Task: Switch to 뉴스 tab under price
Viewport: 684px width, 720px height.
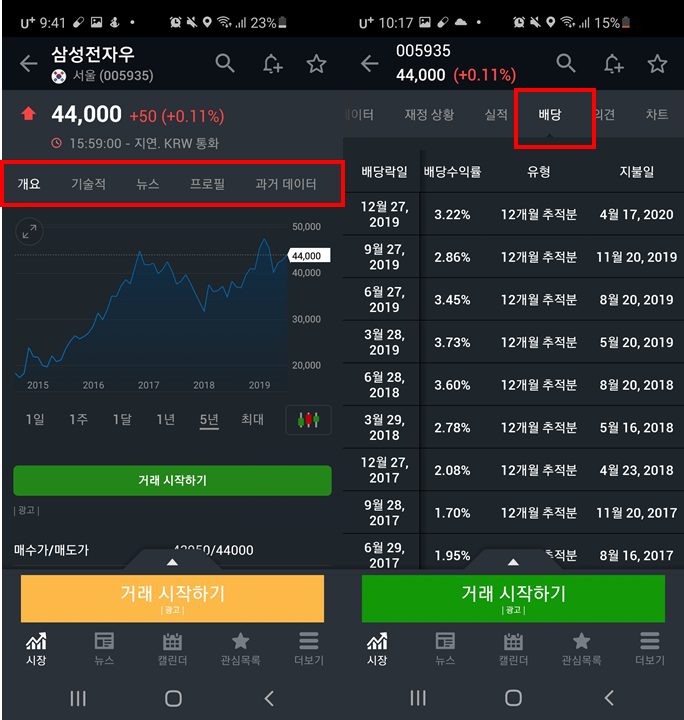Action: pyautogui.click(x=148, y=184)
